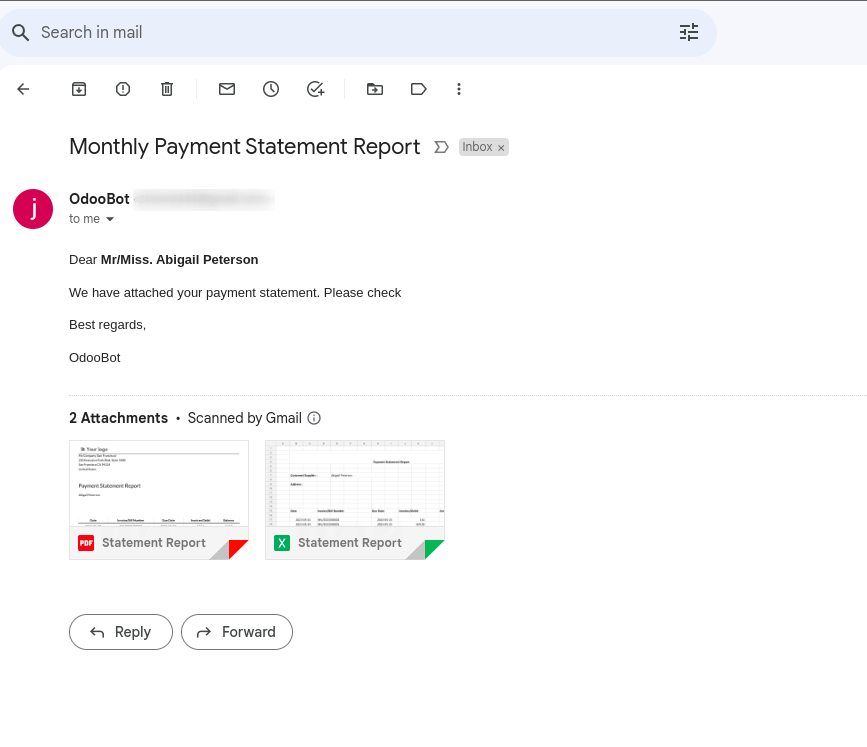The height and width of the screenshot is (747, 867).
Task: Click OdooBot signature line in body
Action: click(x=95, y=358)
